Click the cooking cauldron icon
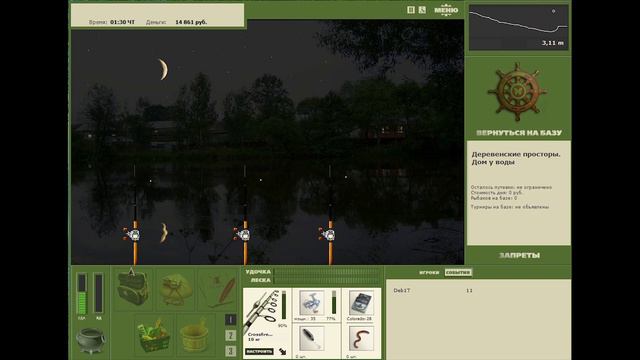 [91, 340]
